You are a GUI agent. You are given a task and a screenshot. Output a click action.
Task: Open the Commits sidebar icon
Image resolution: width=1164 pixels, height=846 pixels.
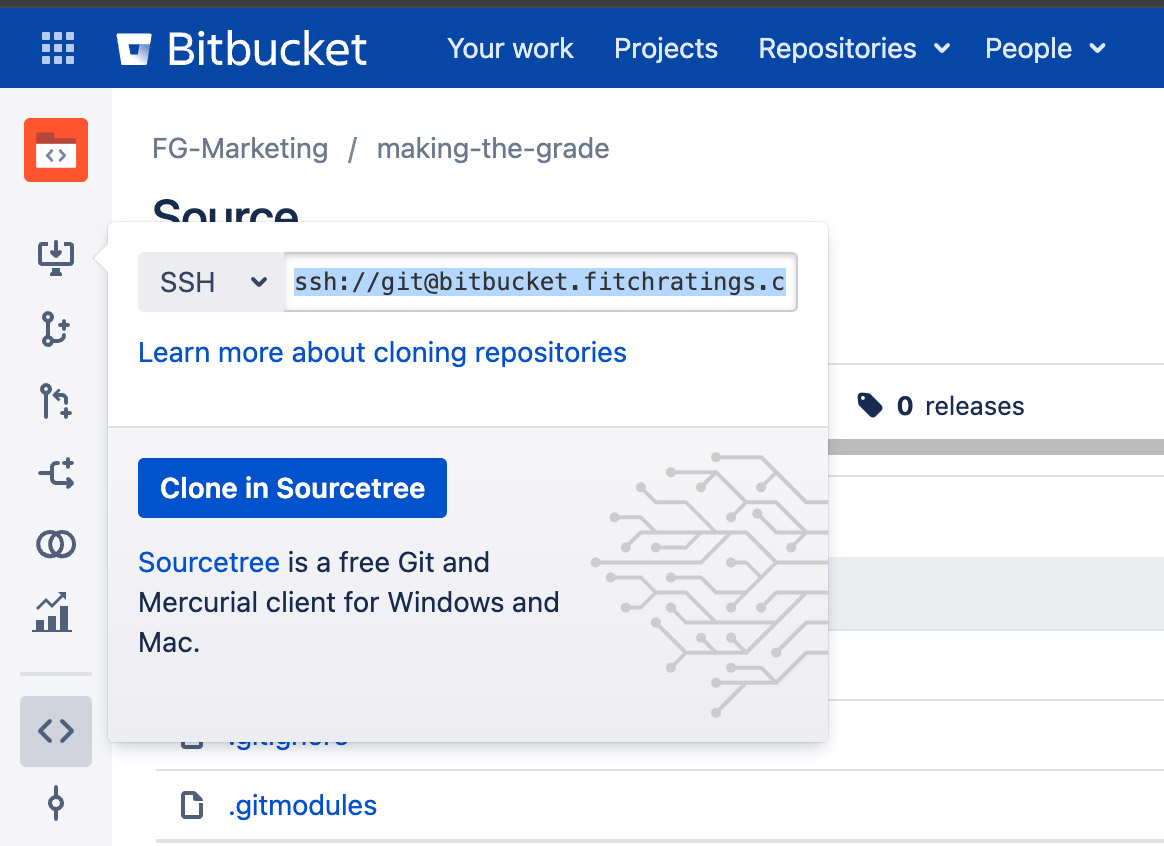(56, 803)
